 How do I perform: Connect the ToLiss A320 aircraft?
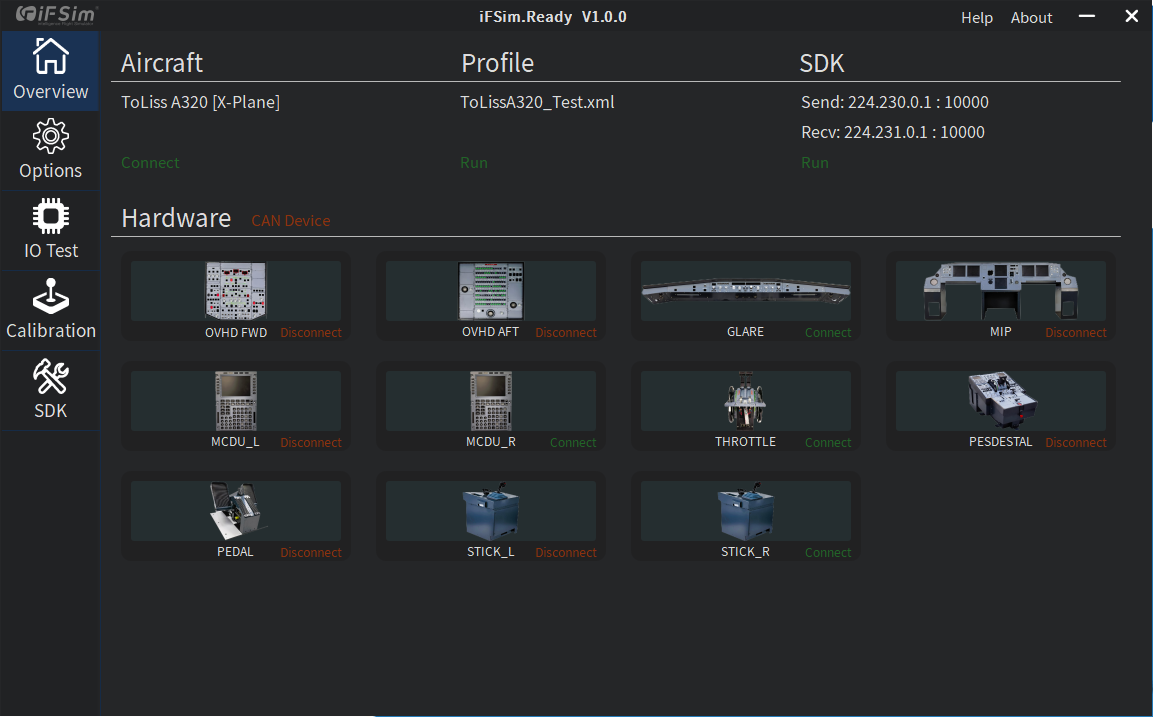point(150,163)
